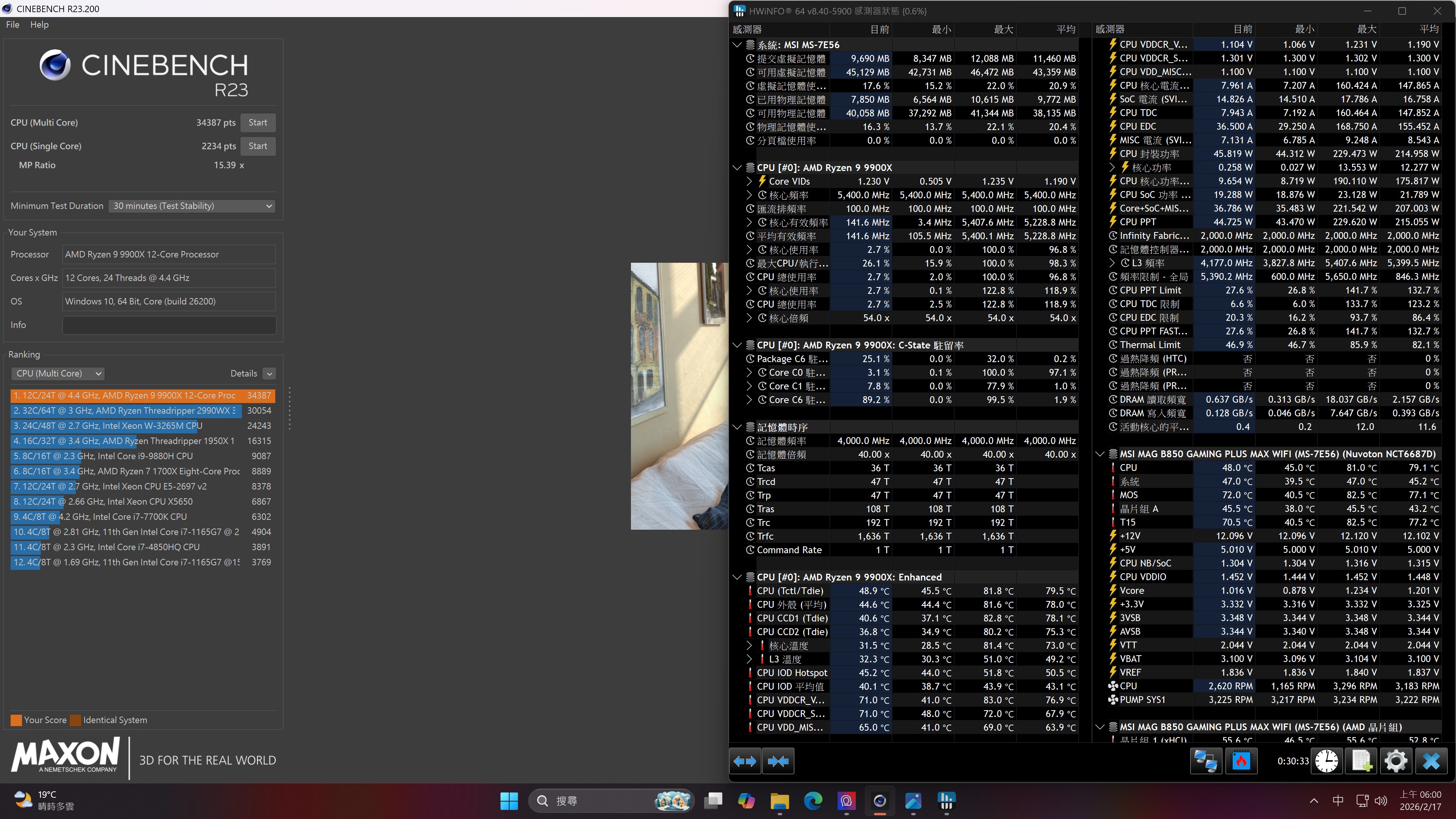1456x819 pixels.
Task: Start logging with the document-plus icon
Action: pos(1362,761)
